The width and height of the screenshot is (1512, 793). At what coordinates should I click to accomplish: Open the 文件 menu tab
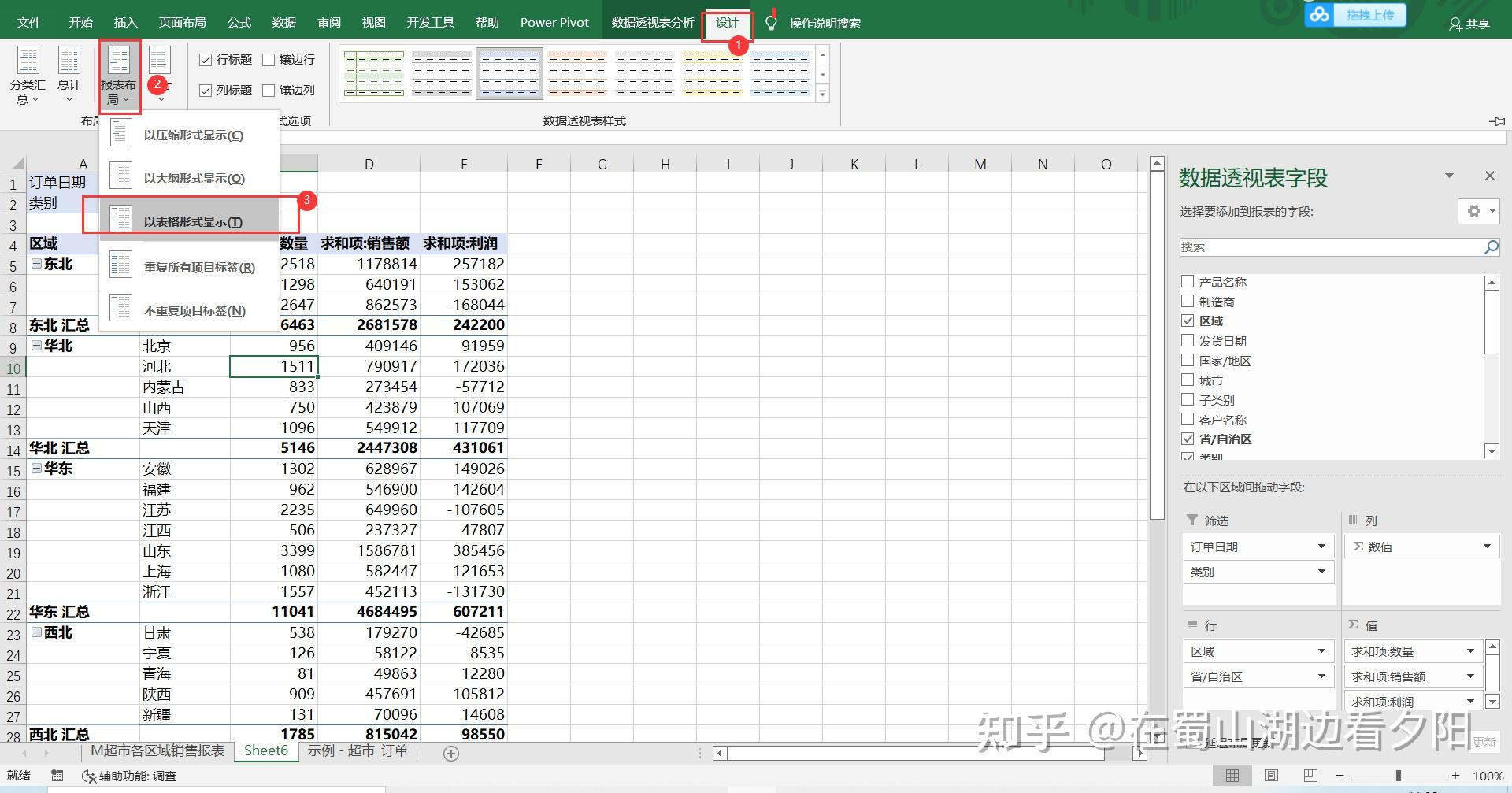tap(29, 23)
